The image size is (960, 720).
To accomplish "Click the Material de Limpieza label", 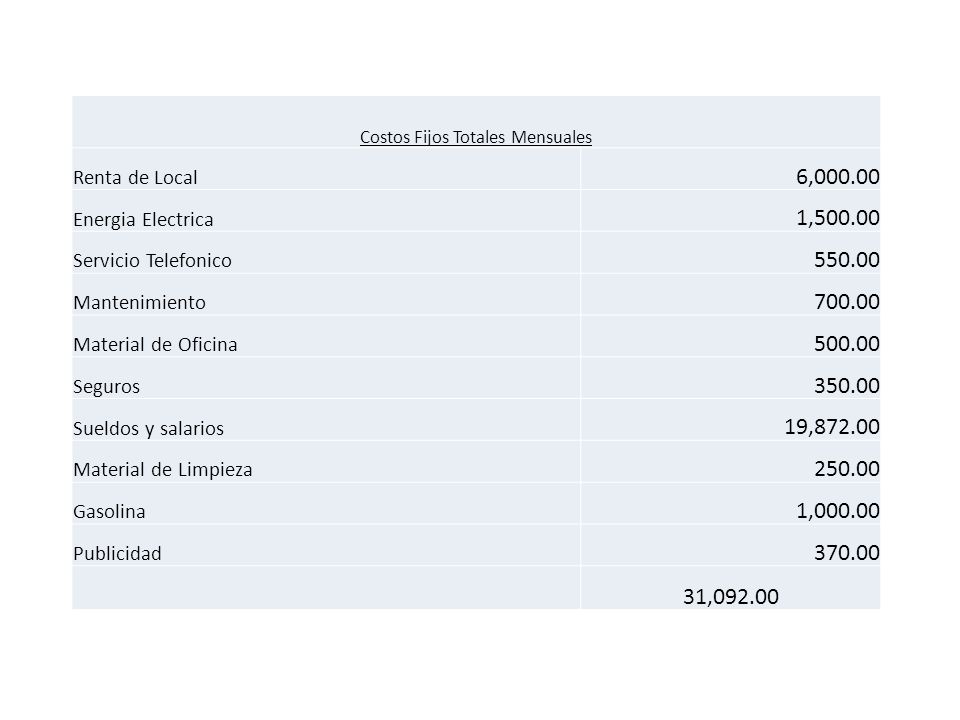I will [163, 470].
